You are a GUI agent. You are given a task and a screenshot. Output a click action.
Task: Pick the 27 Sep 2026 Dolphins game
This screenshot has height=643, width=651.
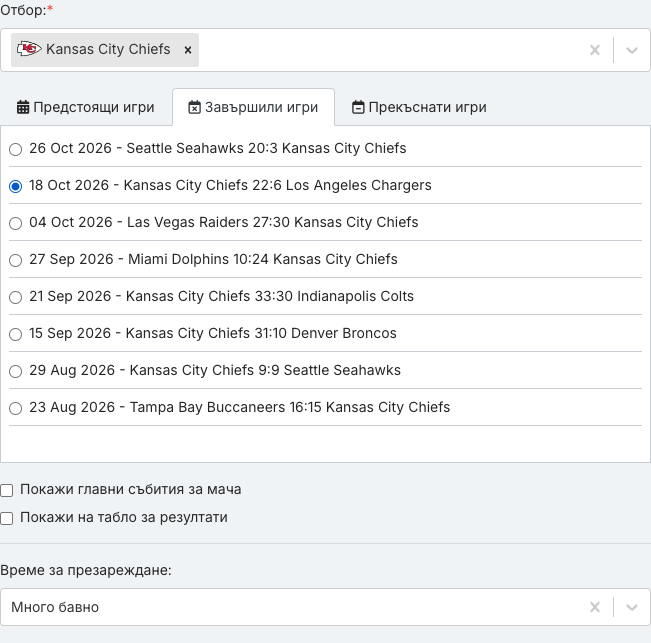point(15,260)
